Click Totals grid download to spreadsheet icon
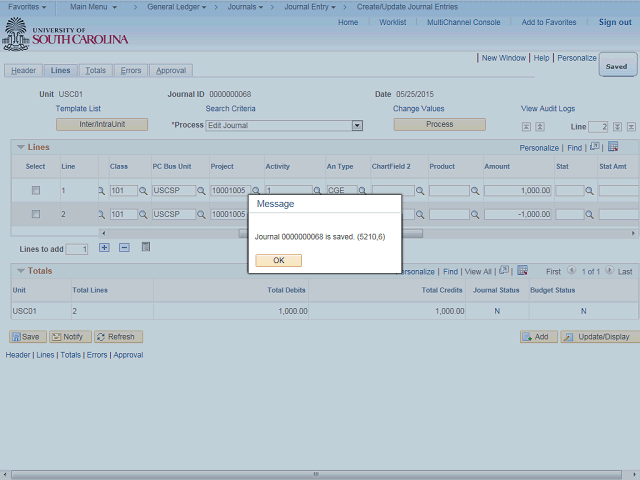The height and width of the screenshot is (480, 640). [x=522, y=270]
